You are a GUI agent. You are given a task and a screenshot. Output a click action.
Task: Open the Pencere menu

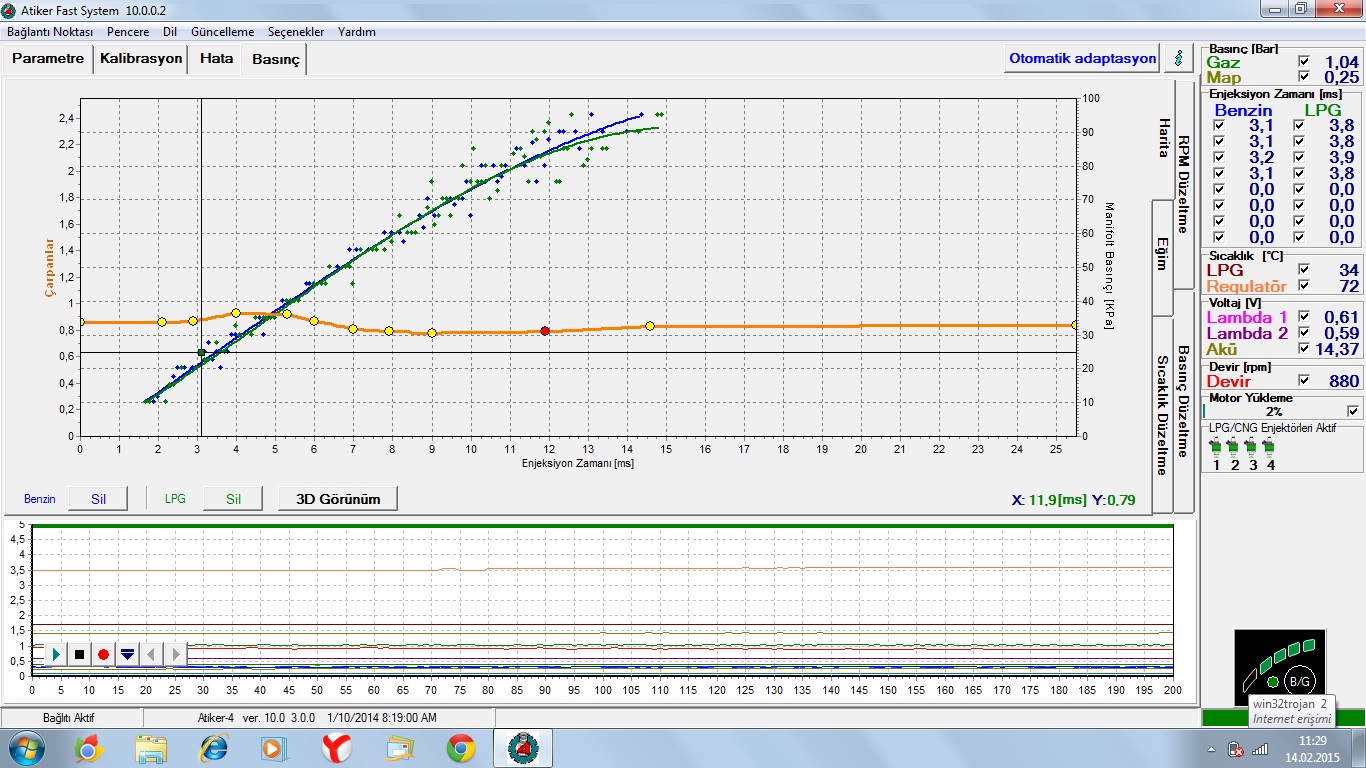coord(128,32)
